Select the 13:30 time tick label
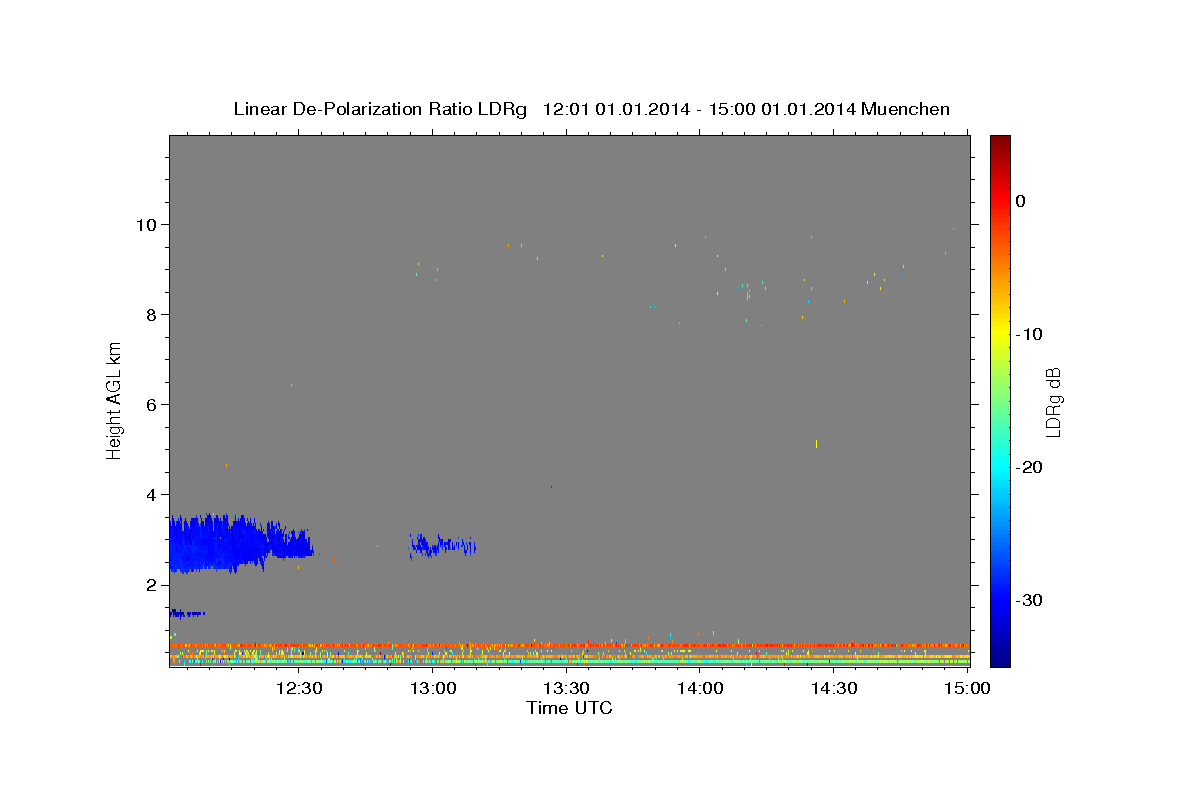The width and height of the screenshot is (1200, 800). coord(566,688)
